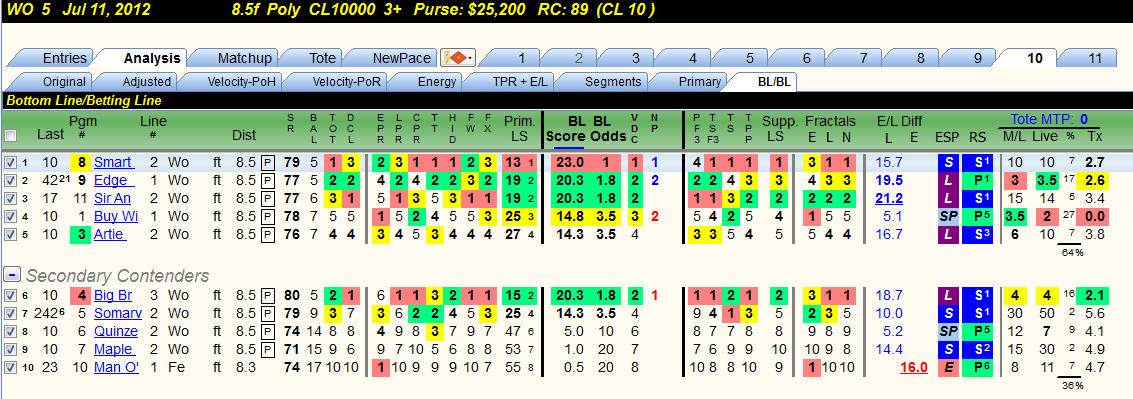Viewport: 1133px width, 399px height.
Task: Open the Somarv horse link
Action: pyautogui.click(x=117, y=313)
